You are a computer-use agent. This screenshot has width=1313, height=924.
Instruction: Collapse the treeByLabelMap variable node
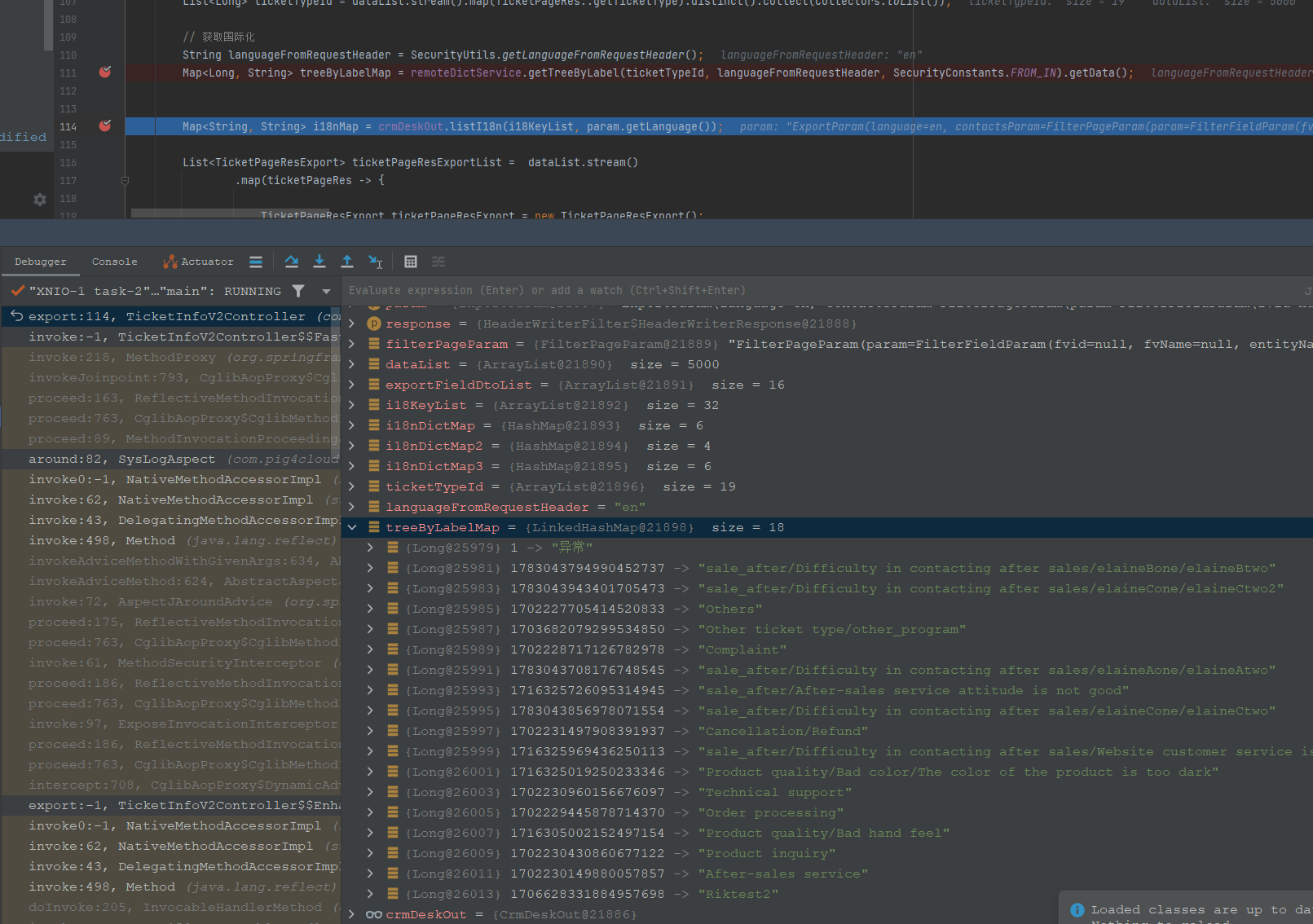tap(352, 527)
